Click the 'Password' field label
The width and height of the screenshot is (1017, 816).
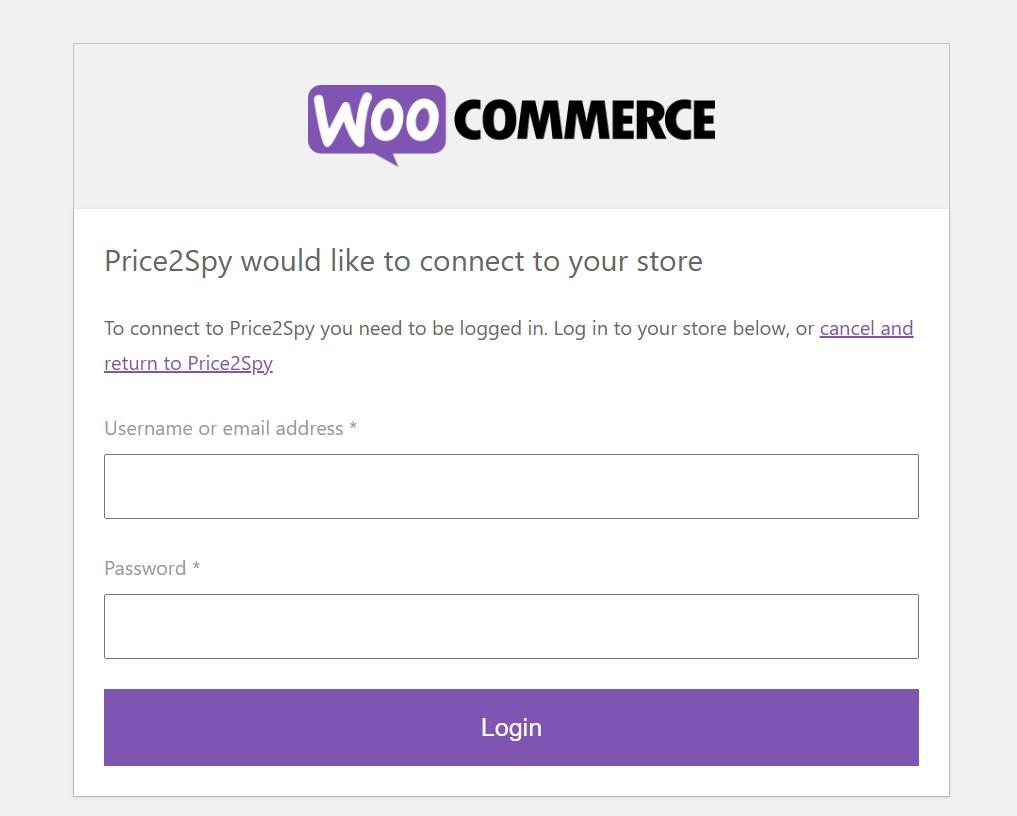click(145, 569)
